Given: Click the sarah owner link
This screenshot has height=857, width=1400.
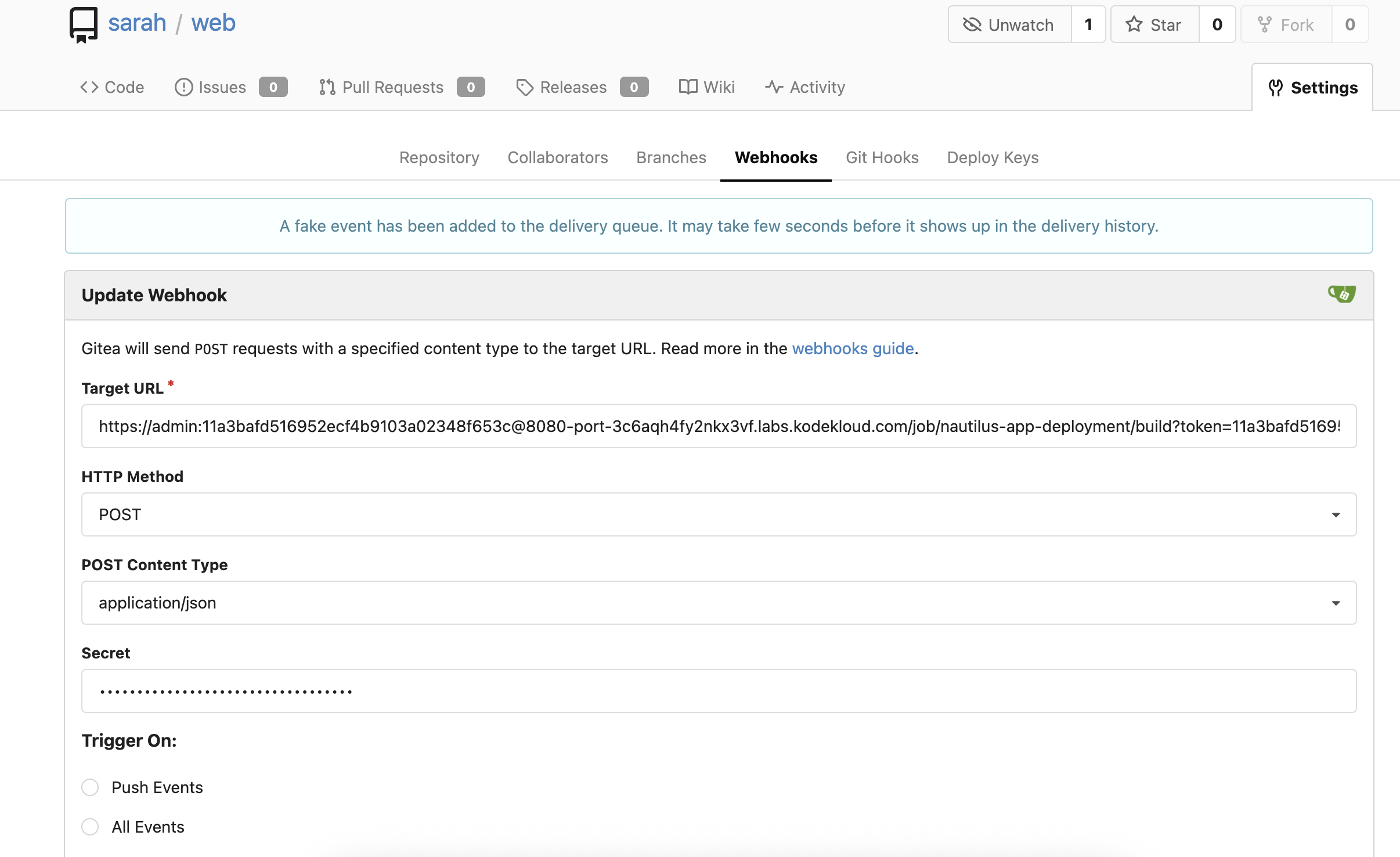Looking at the screenshot, I should 137,23.
